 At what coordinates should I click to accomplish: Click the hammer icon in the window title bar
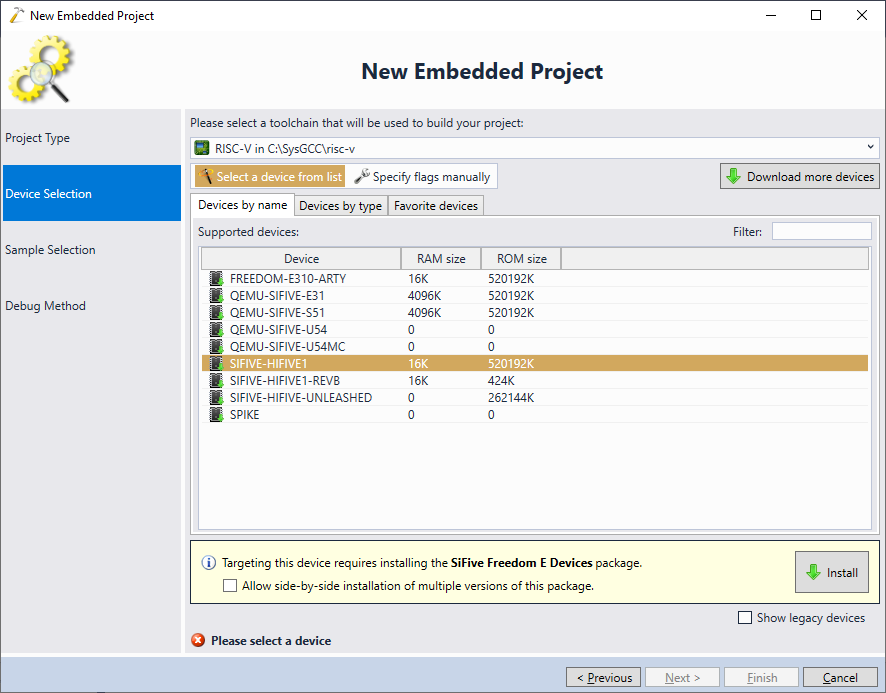click(18, 15)
